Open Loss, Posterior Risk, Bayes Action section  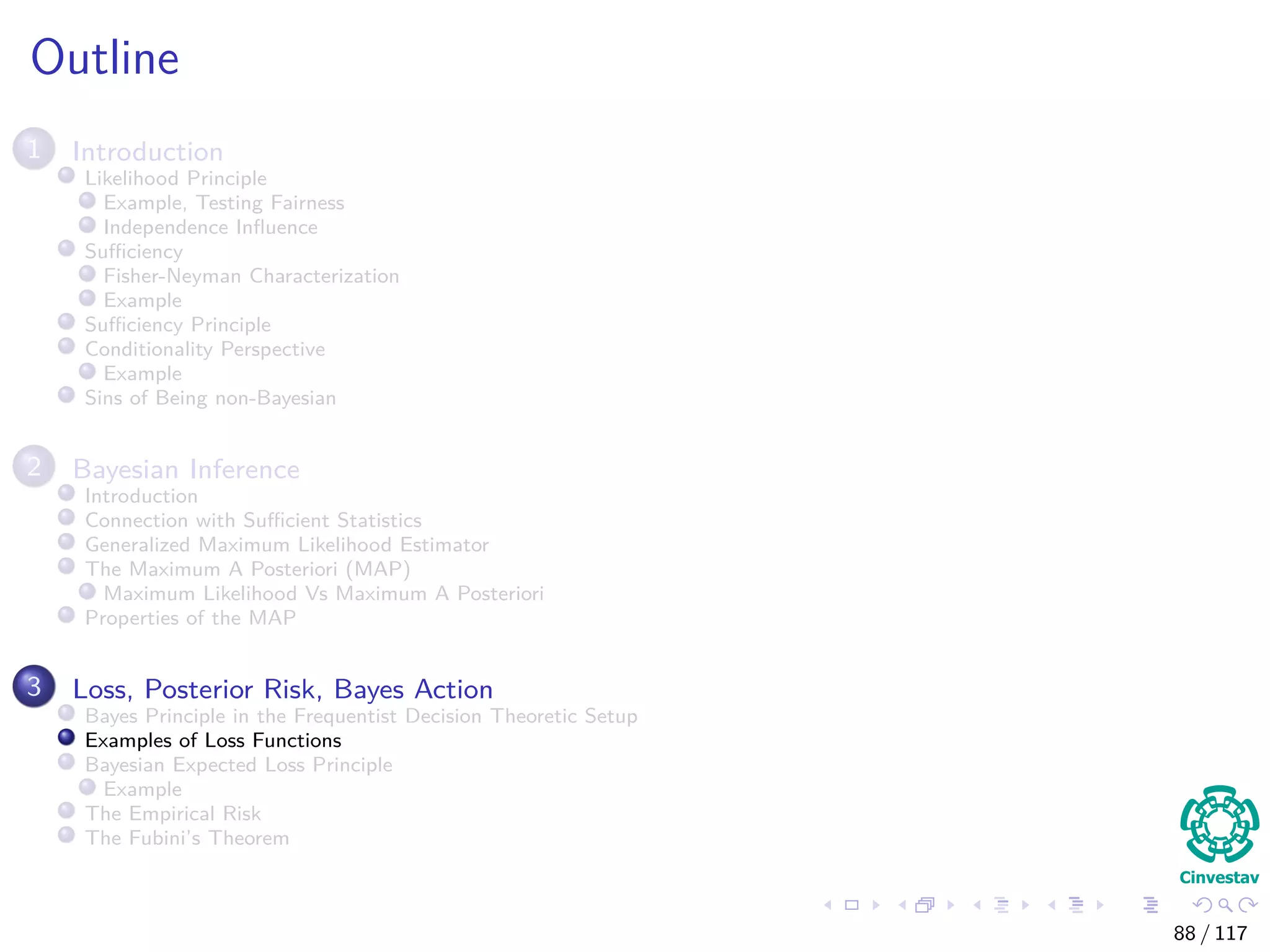(283, 689)
